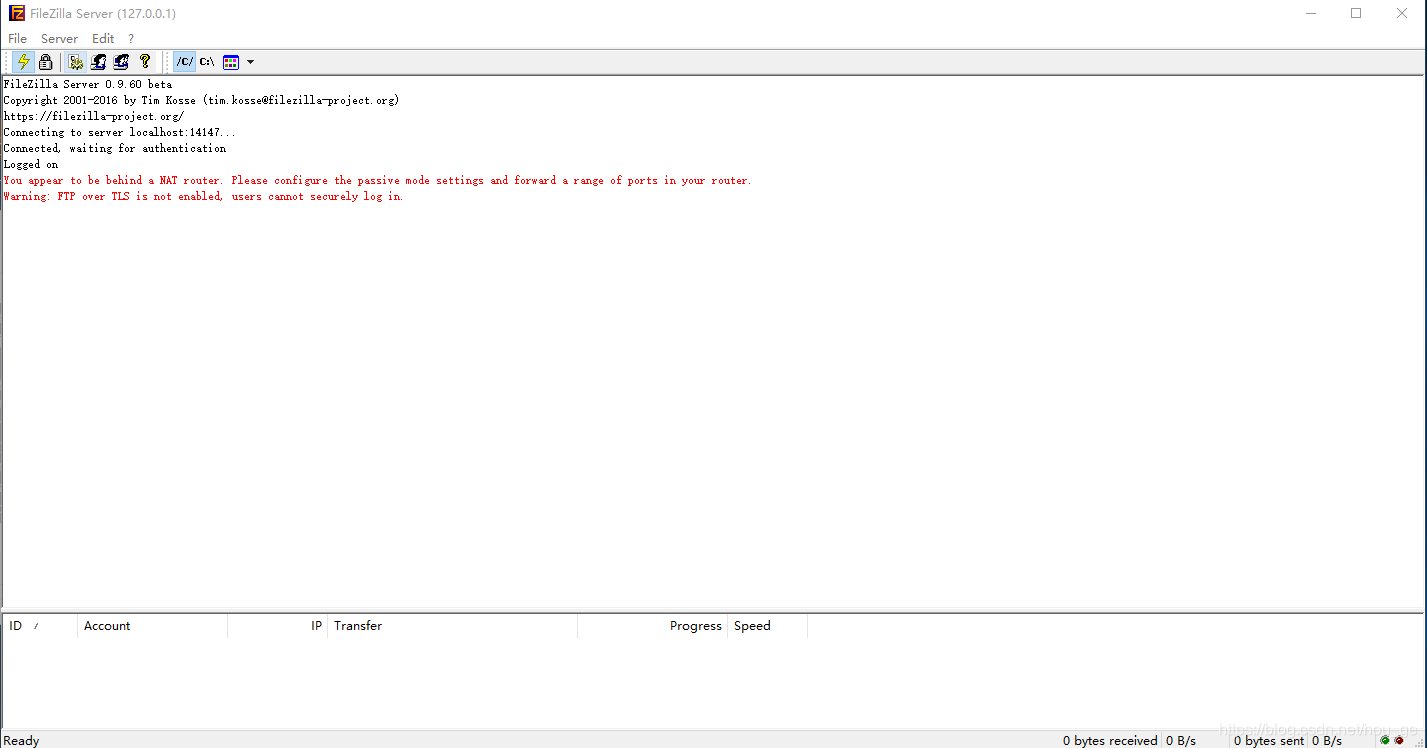The image size is (1427, 748).
Task: Toggle the lightning bolt server connection icon
Action: click(23, 62)
